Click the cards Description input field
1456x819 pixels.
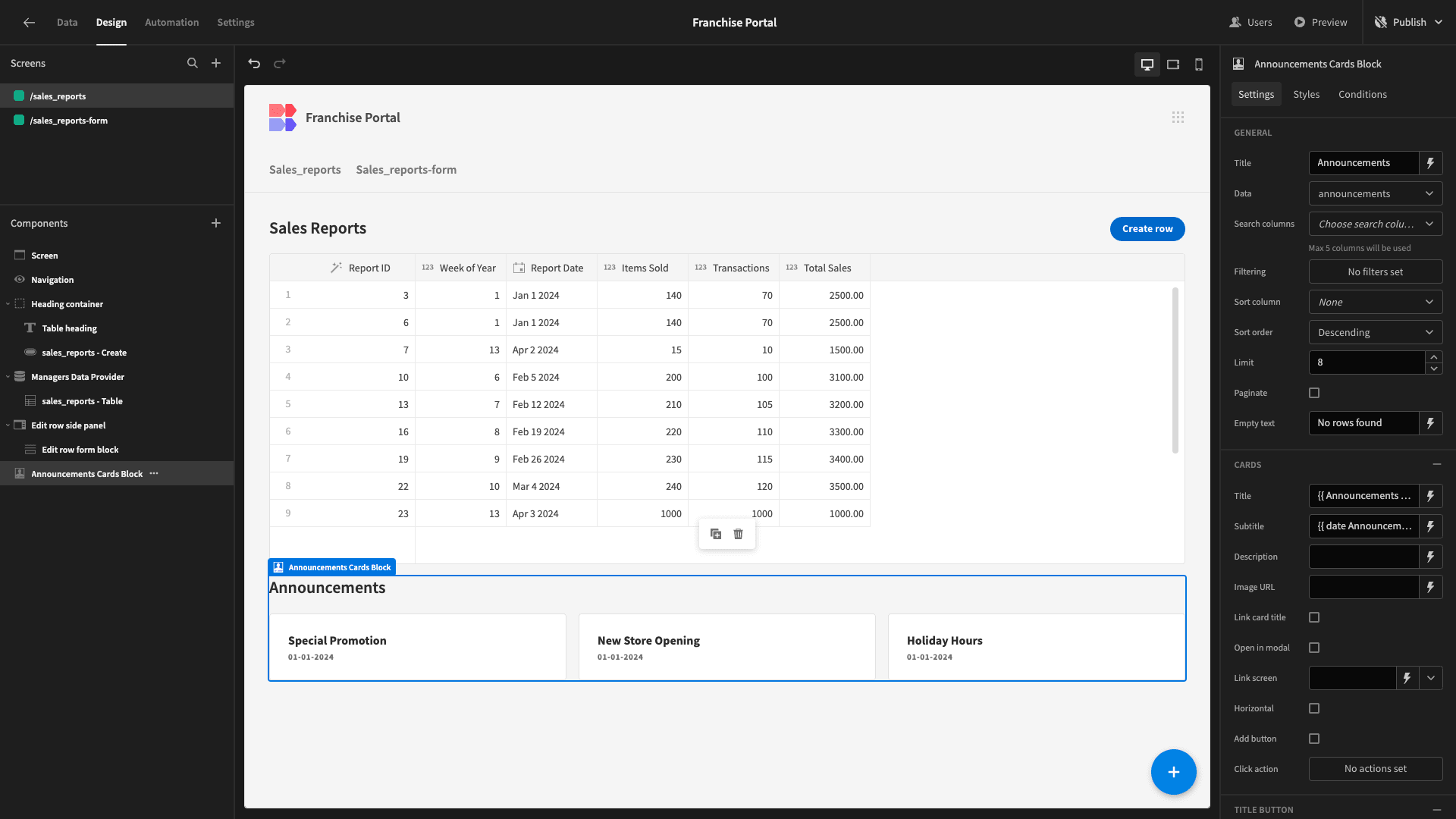coord(1363,557)
